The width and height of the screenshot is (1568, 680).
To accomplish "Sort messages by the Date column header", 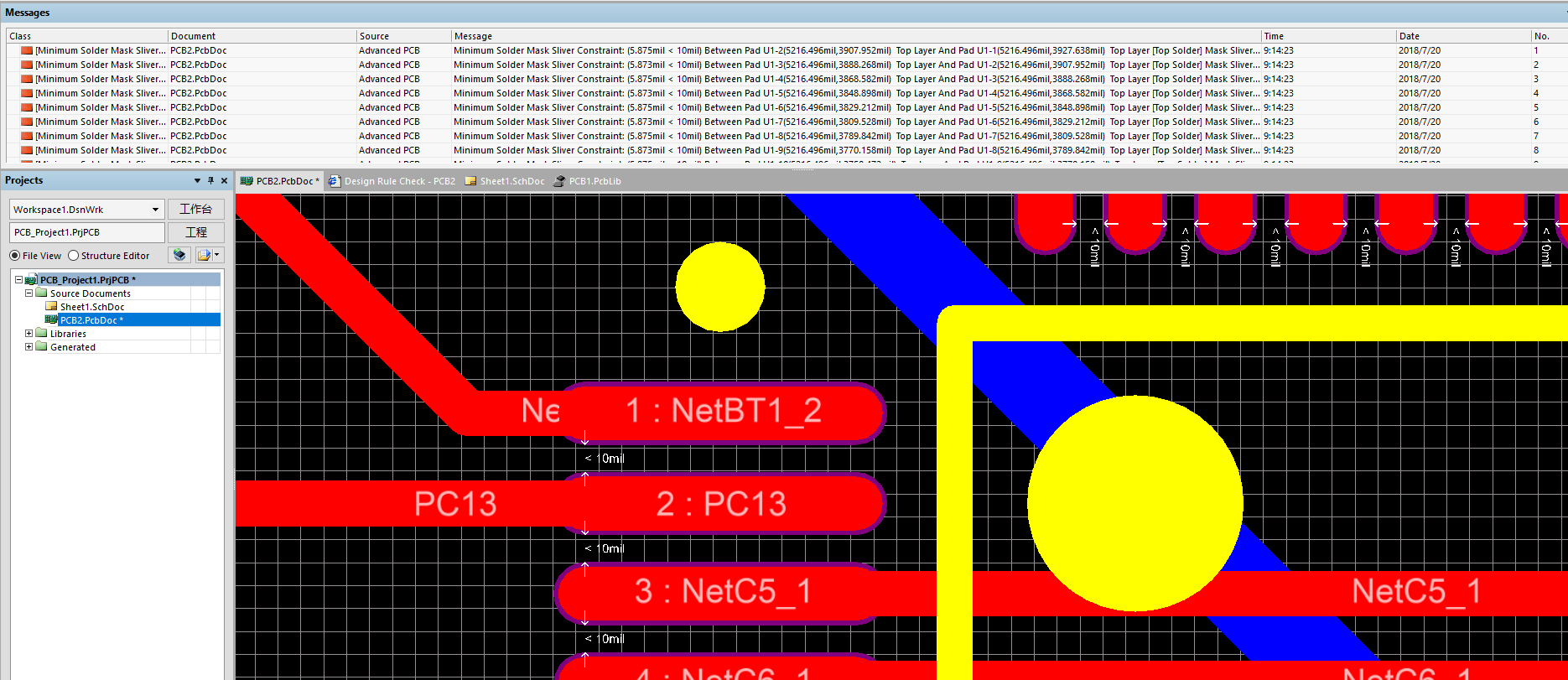I will tap(1463, 36).
